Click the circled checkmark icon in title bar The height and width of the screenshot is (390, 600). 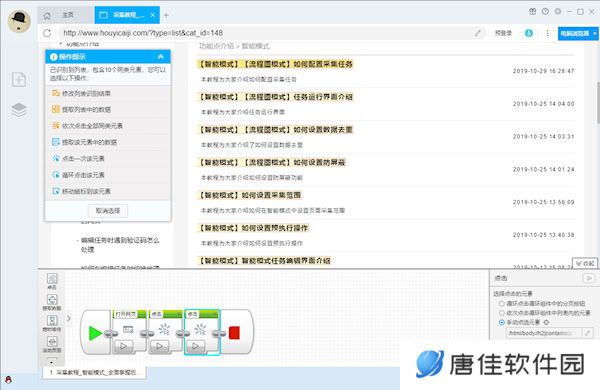[545, 12]
